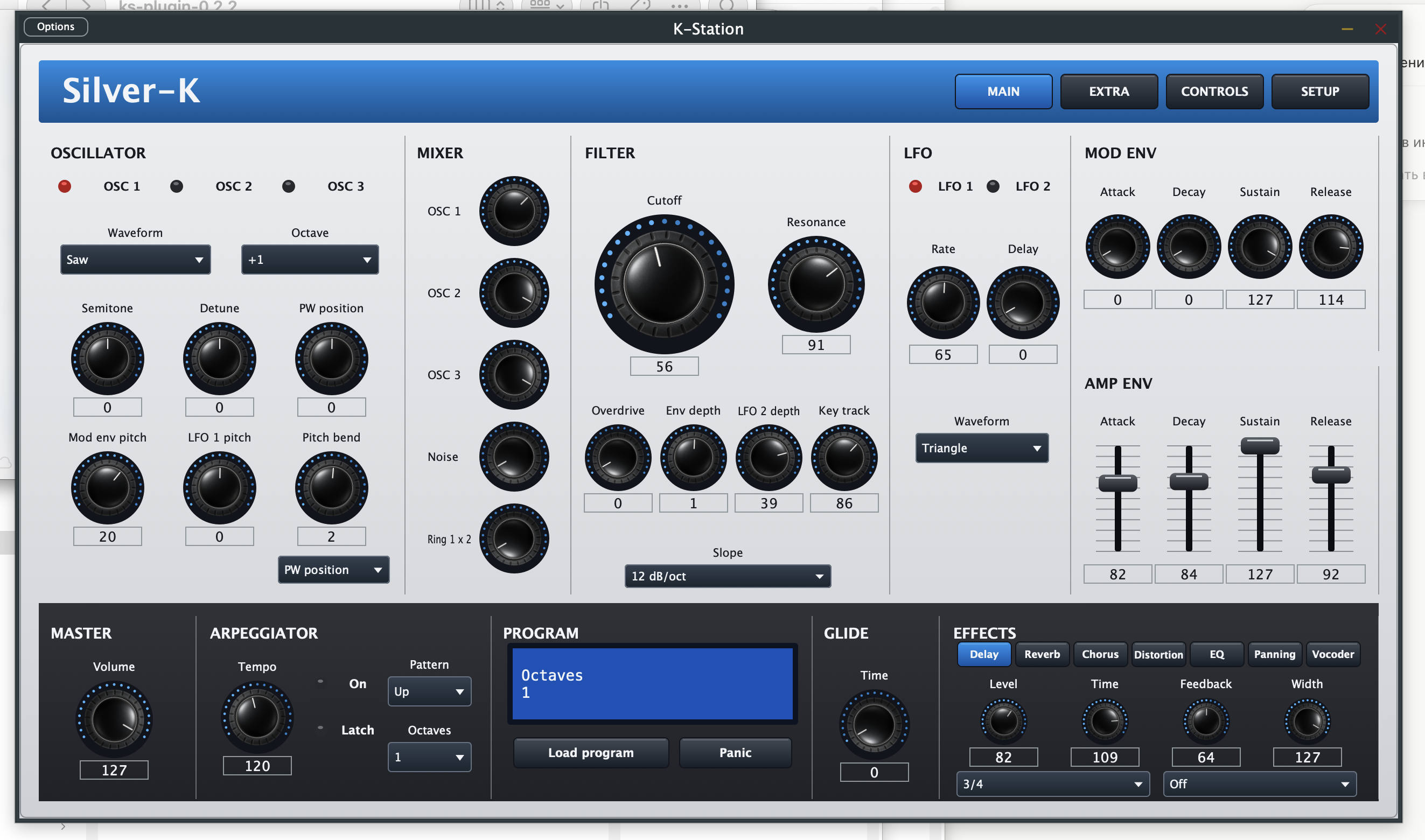Open the arpeggiator Pattern dropdown

click(x=429, y=691)
